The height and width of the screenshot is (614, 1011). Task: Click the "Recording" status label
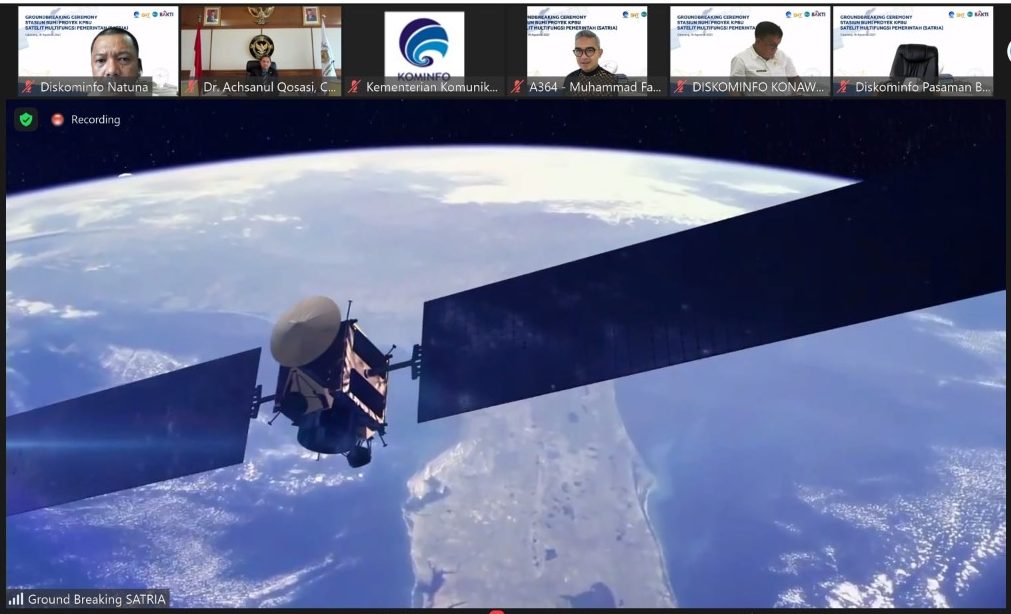click(95, 120)
